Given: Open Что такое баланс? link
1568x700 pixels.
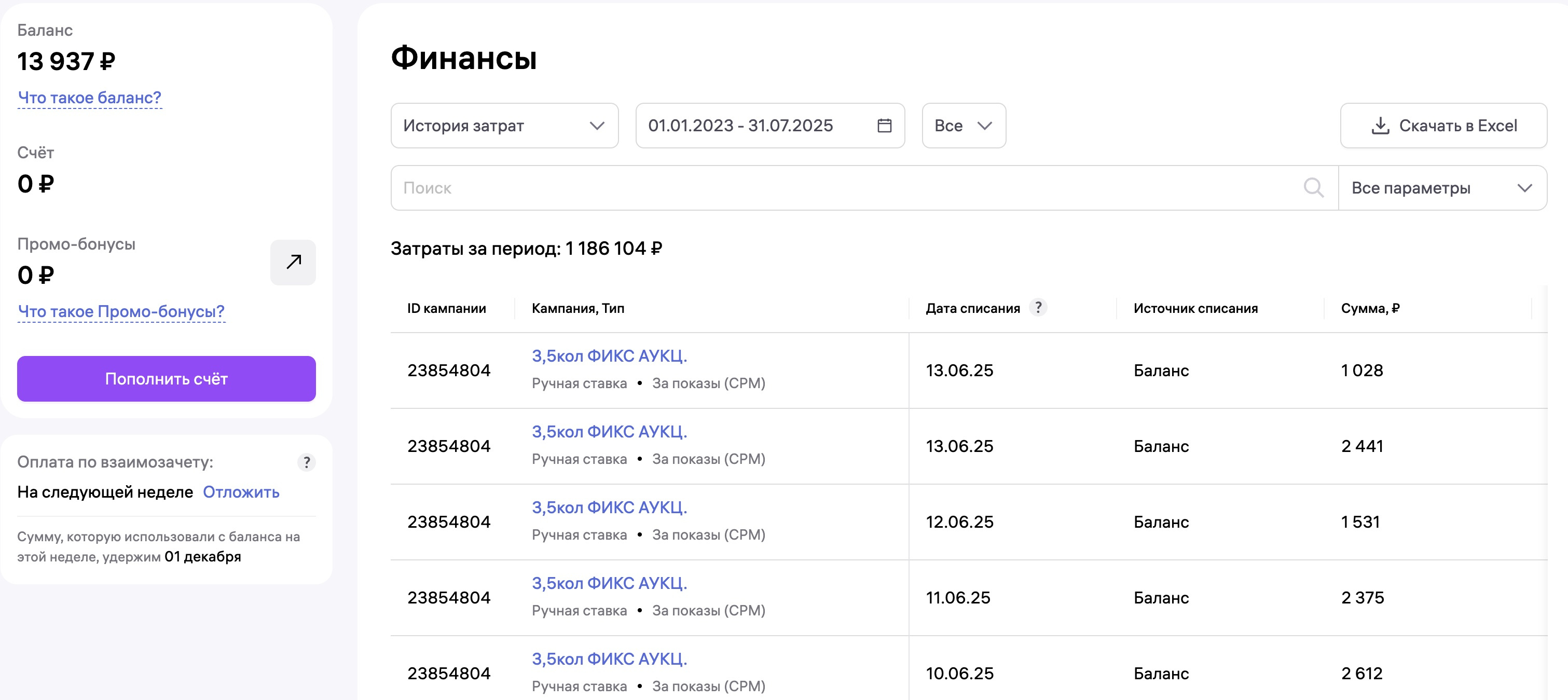Looking at the screenshot, I should 89,98.
